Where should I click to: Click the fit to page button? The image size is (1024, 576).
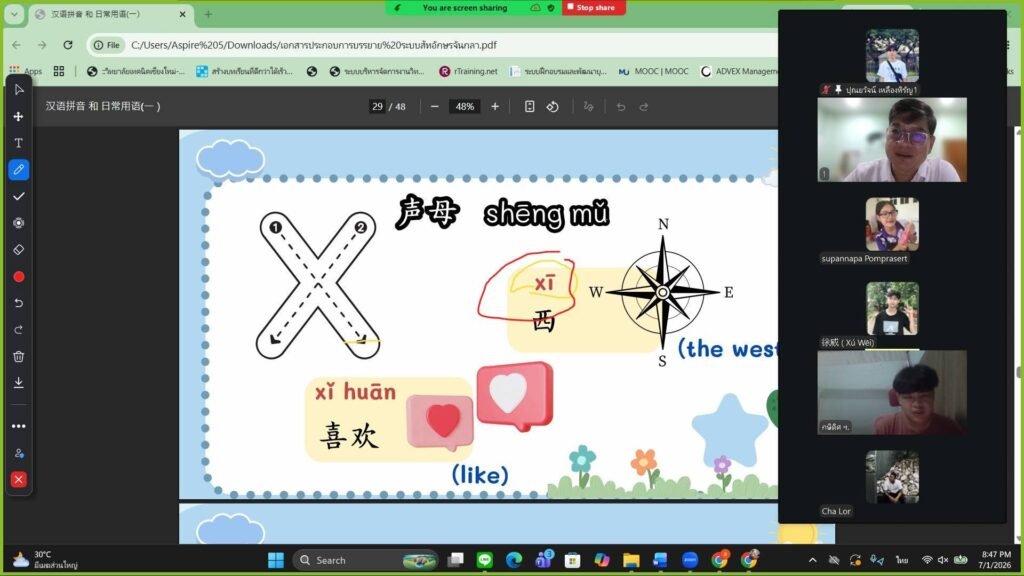click(530, 106)
